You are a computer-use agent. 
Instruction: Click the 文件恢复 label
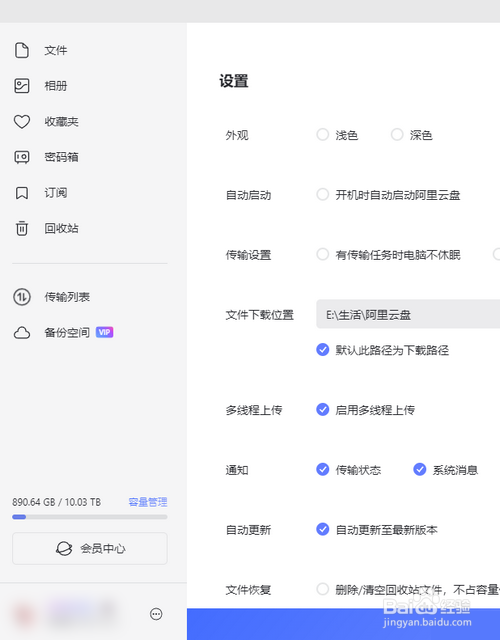click(249, 590)
